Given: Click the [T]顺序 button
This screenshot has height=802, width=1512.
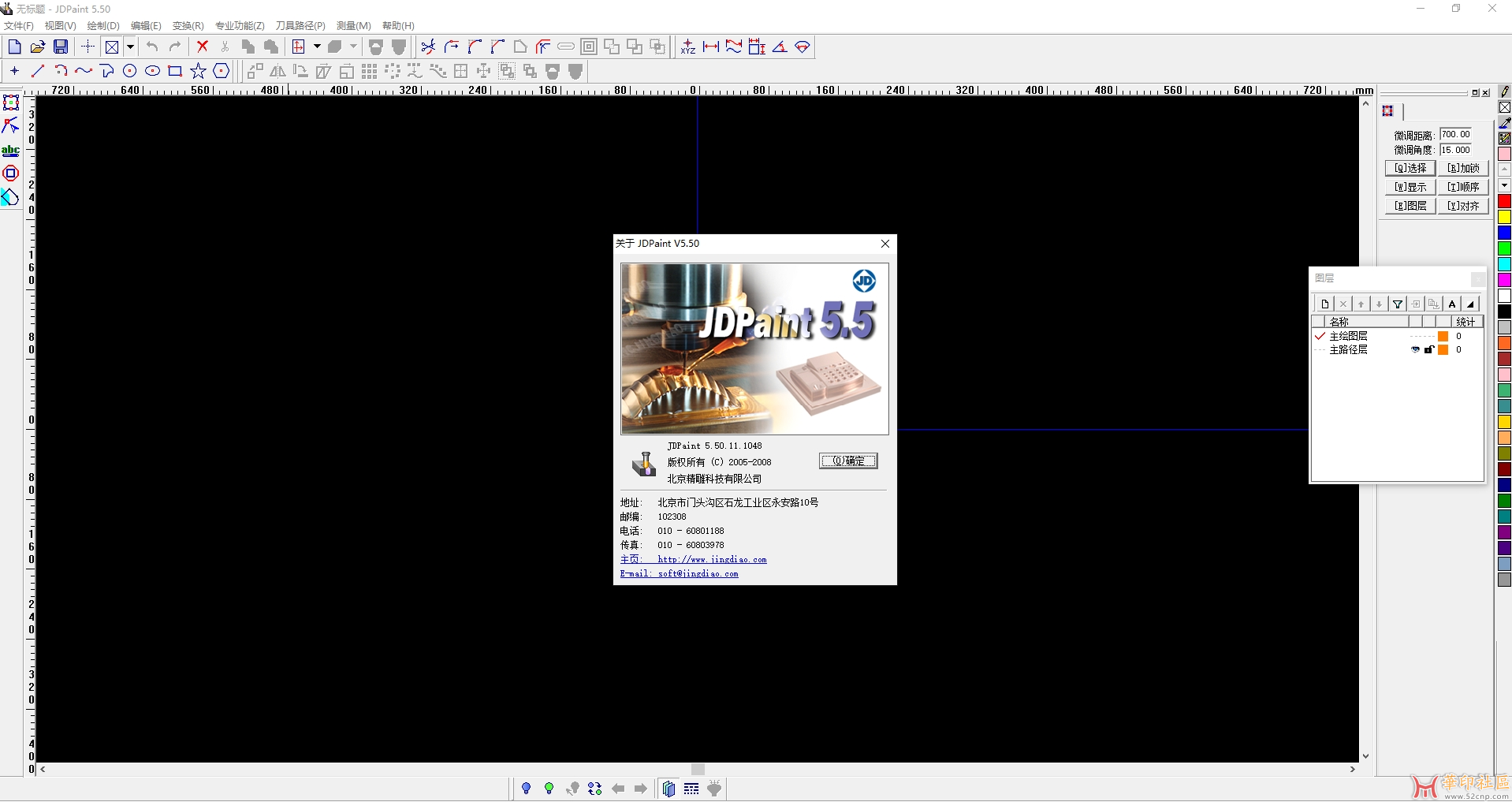Looking at the screenshot, I should click(1463, 187).
